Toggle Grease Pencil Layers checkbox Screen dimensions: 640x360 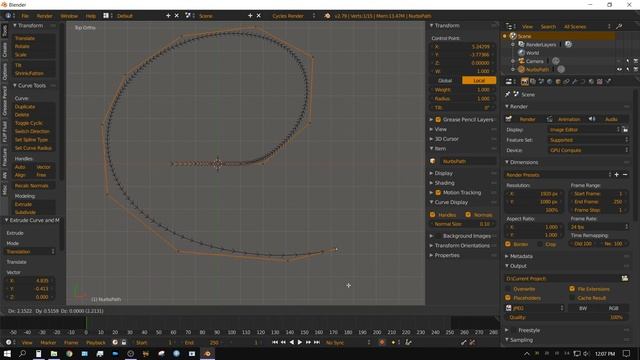(438, 120)
